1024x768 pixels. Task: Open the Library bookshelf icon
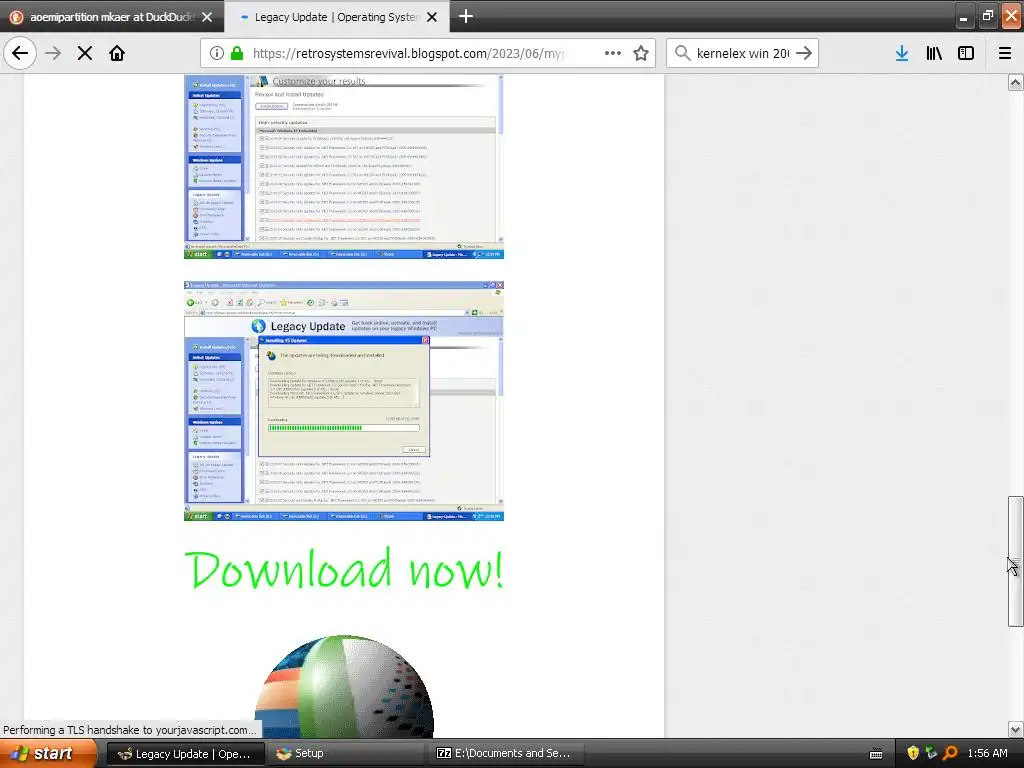(934, 54)
